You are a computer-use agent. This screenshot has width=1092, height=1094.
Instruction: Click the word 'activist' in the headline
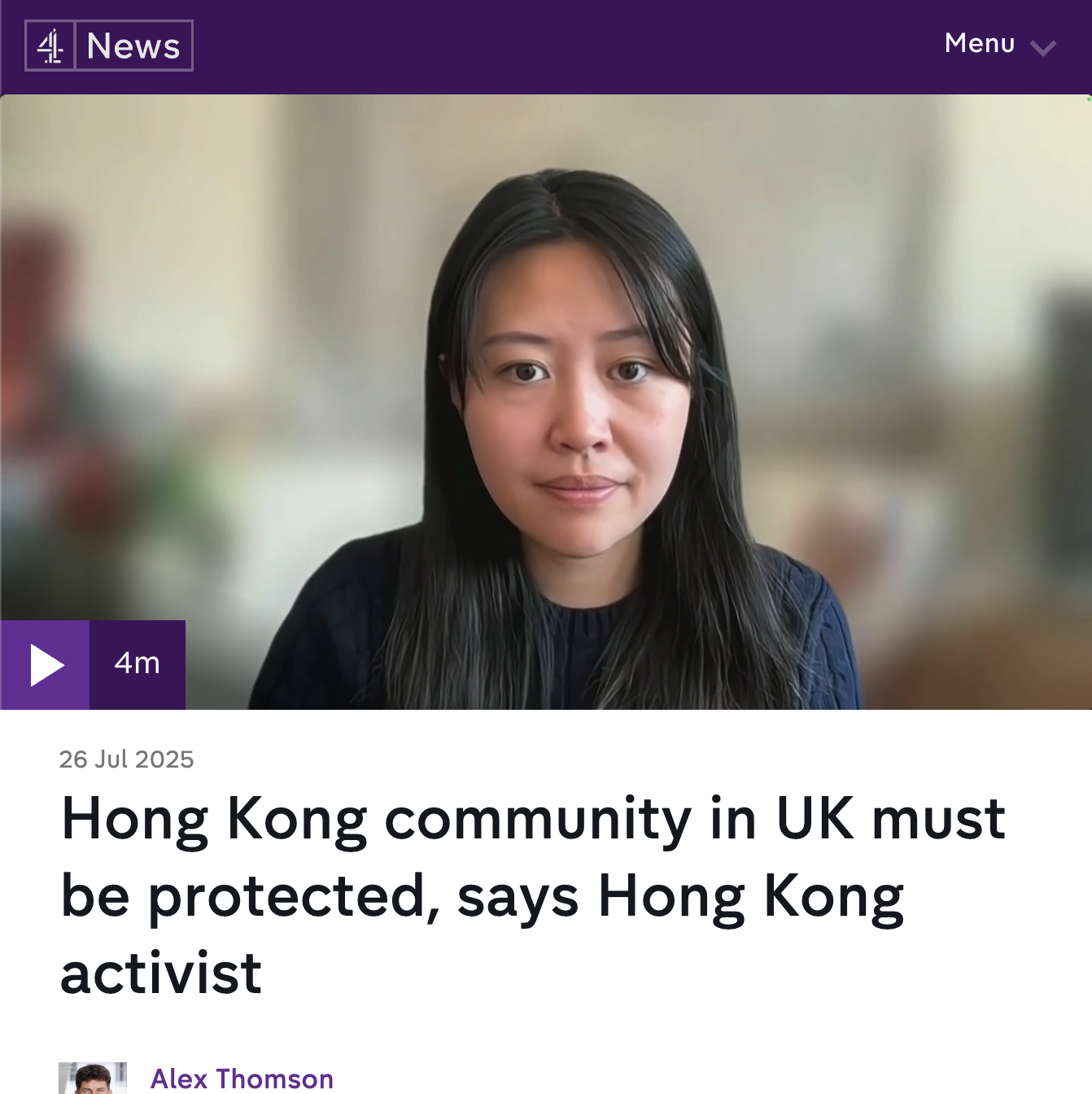[x=161, y=973]
